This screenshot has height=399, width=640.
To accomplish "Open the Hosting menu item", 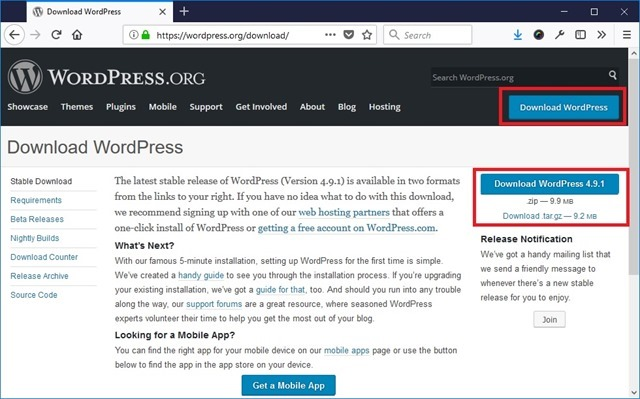I will (x=384, y=107).
